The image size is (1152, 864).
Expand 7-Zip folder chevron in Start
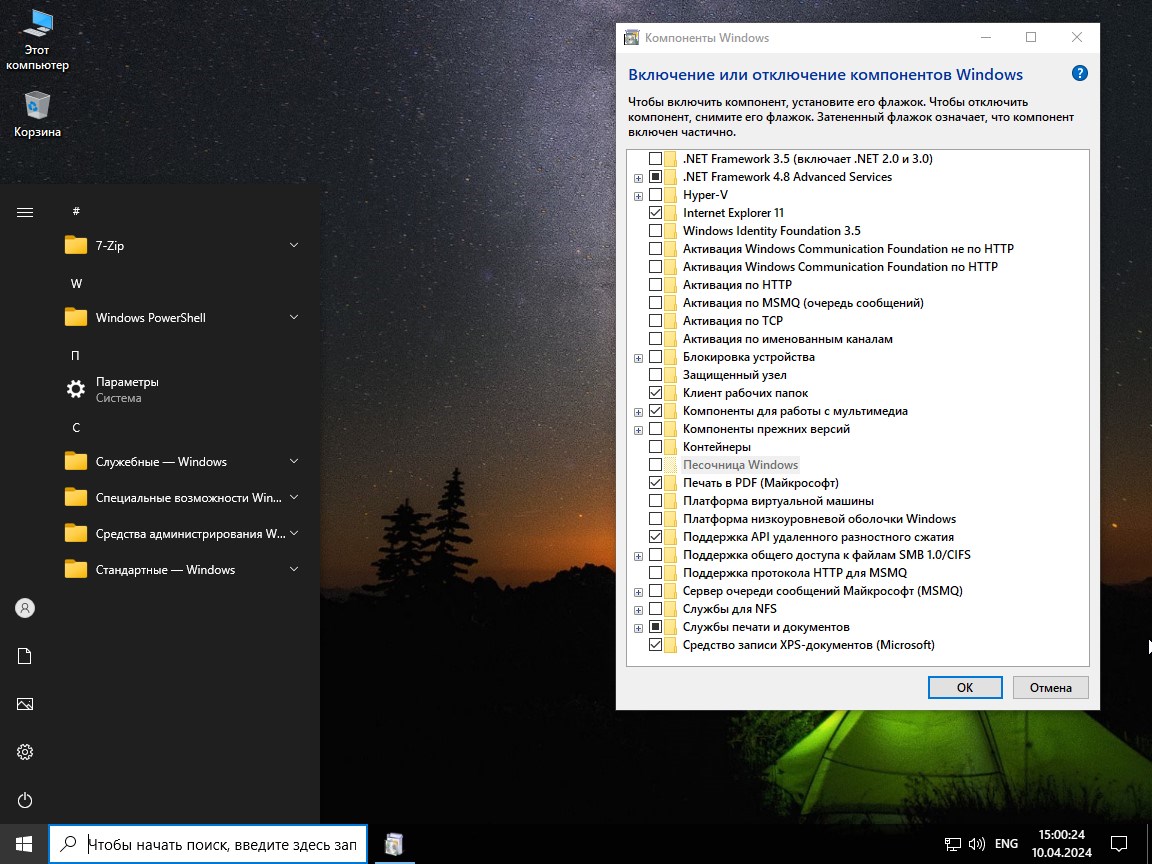[294, 245]
